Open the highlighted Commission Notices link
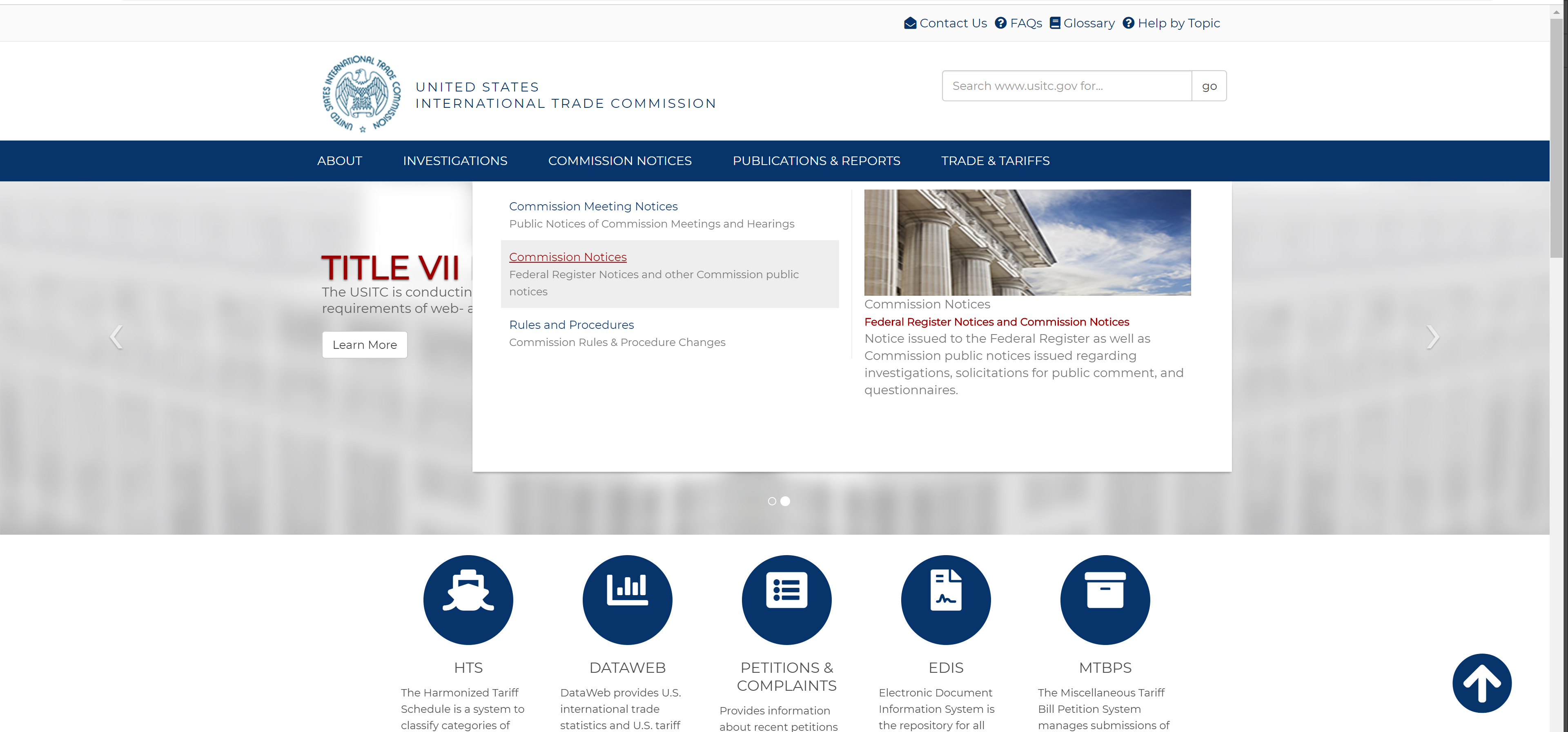Viewport: 1568px width, 732px height. click(567, 257)
